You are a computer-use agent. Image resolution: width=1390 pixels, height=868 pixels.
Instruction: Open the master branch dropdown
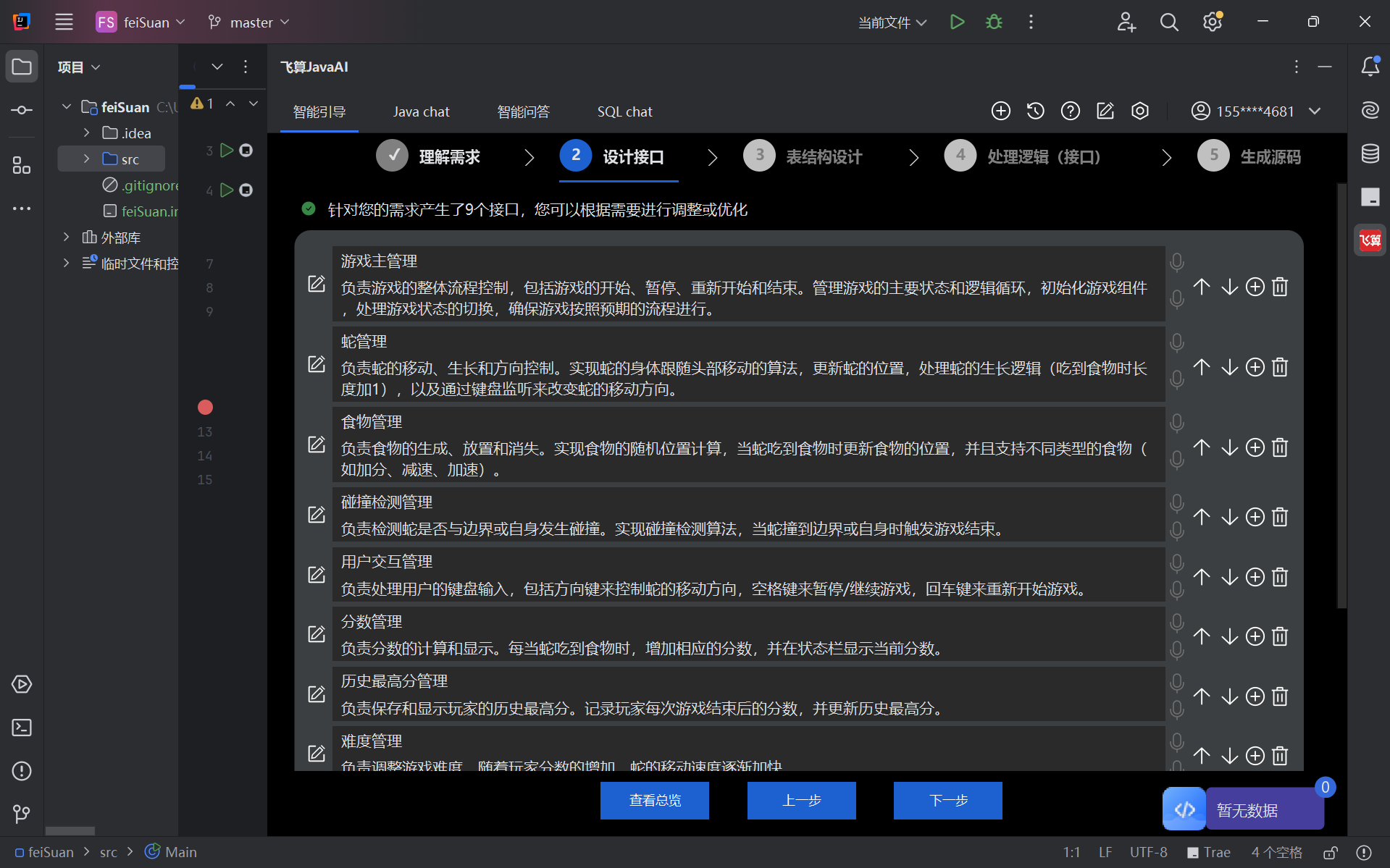[248, 22]
